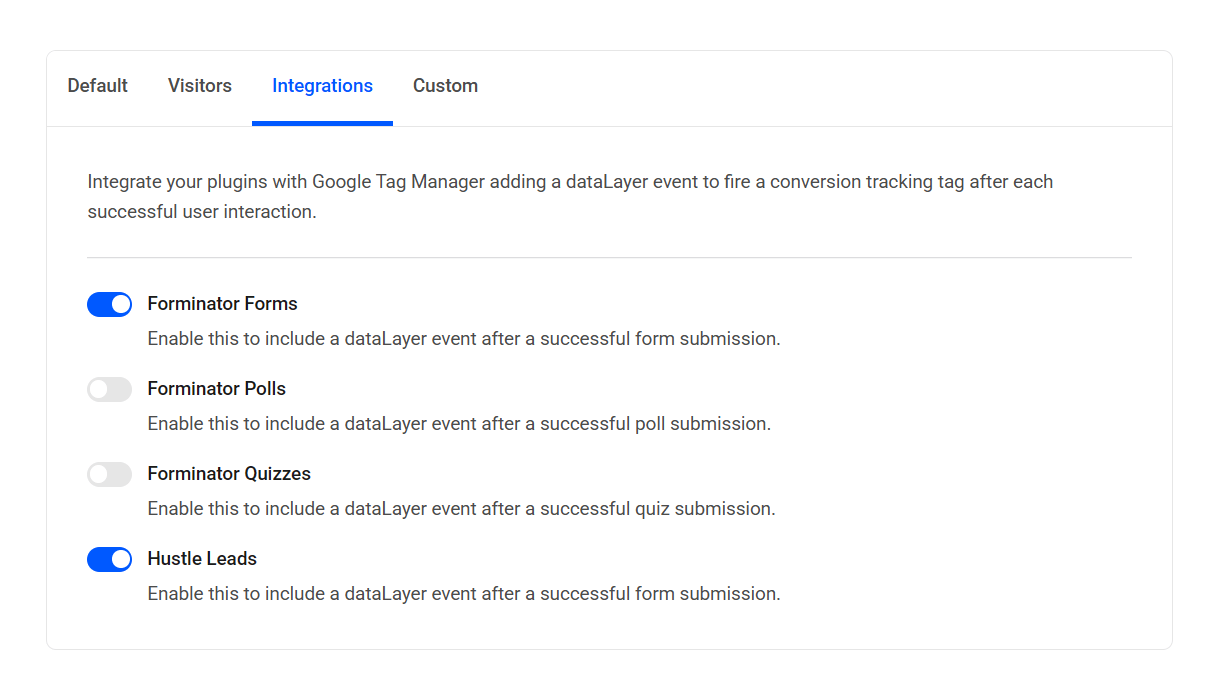Switch to the Default tab
1220x695 pixels.
[x=98, y=86]
